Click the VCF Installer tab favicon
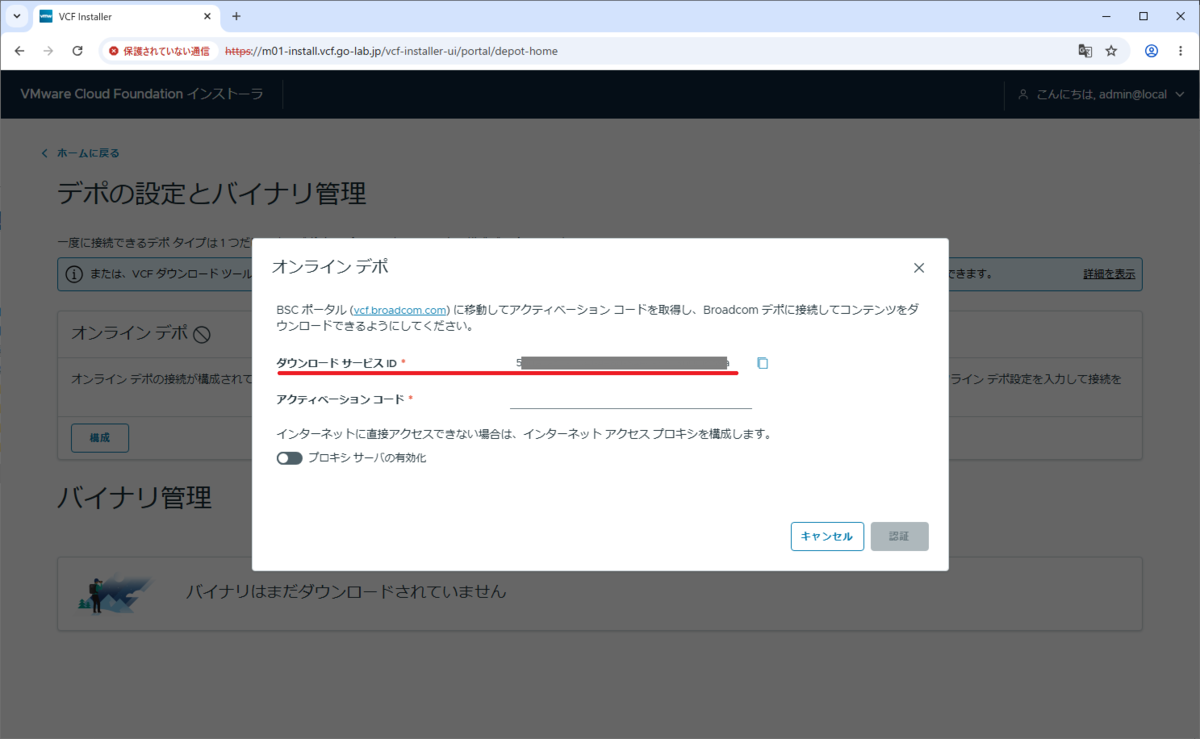1200x739 pixels. [x=46, y=17]
